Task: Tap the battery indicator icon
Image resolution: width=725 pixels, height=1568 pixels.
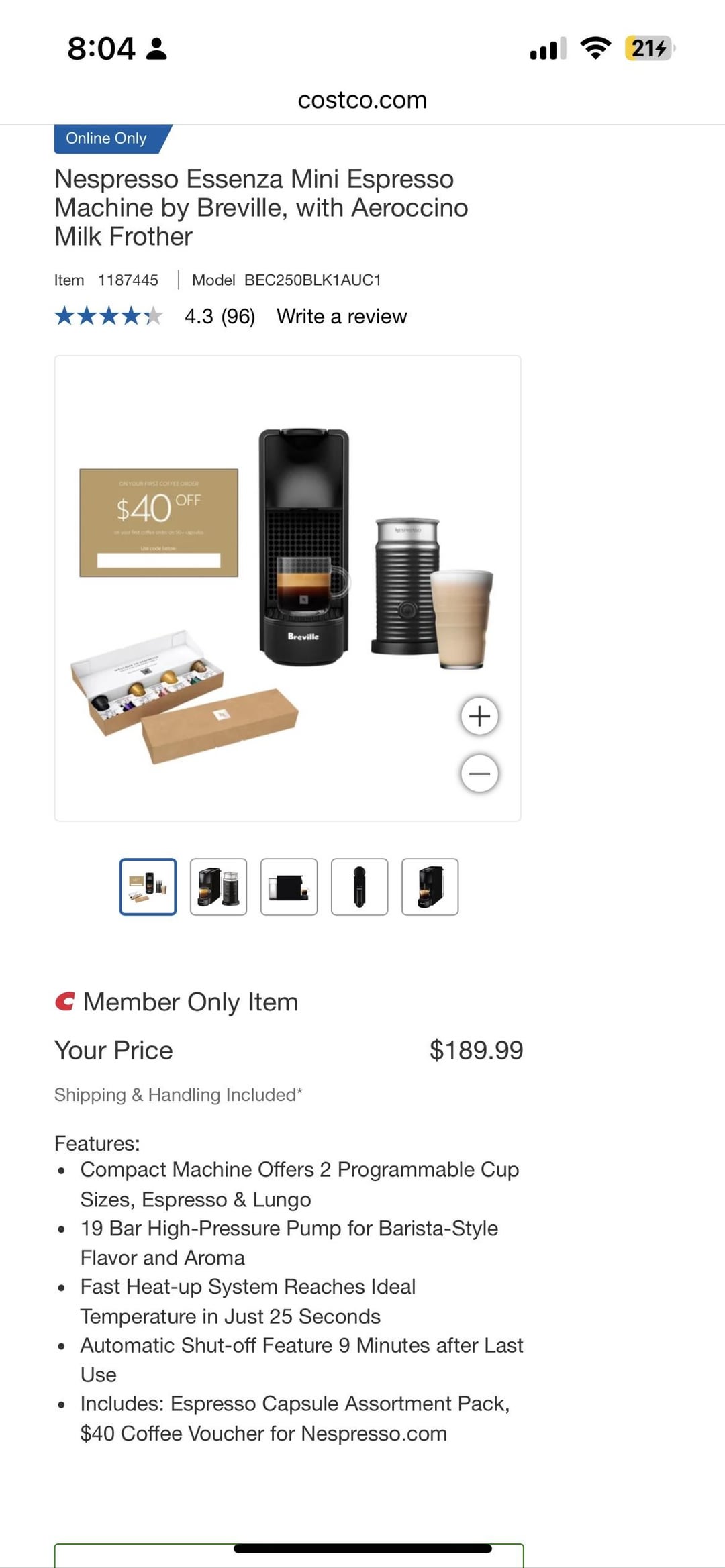Action: (650, 48)
